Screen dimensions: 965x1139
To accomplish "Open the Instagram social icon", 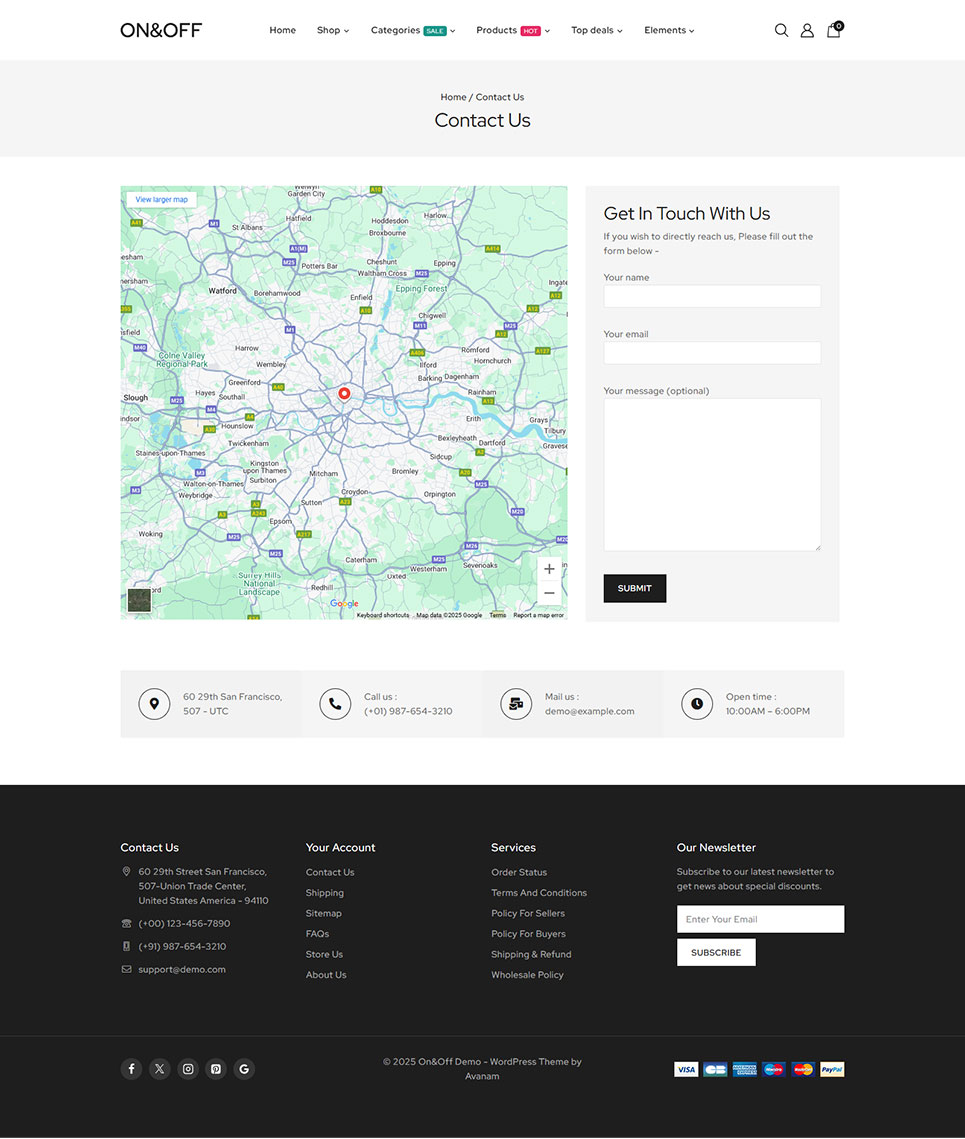I will click(188, 1069).
